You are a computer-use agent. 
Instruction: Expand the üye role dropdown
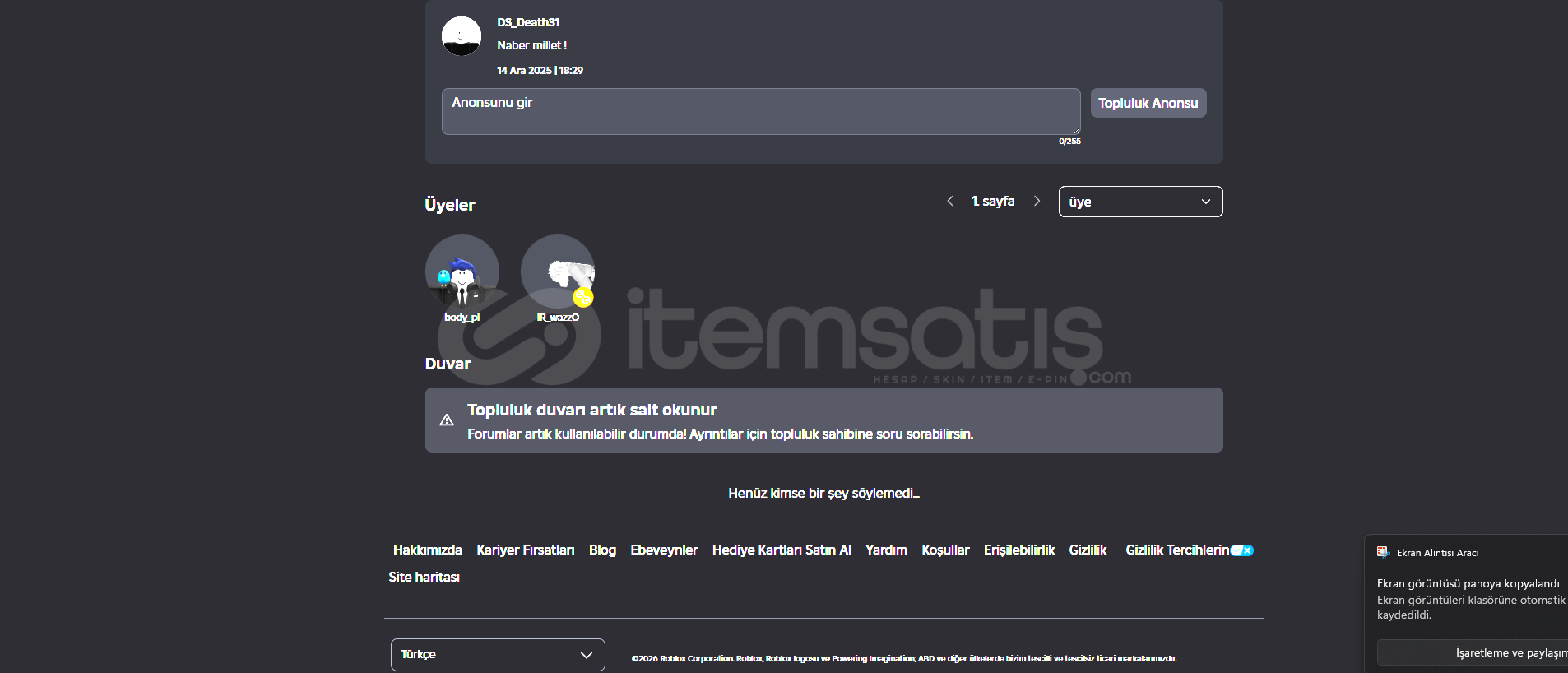click(1140, 202)
